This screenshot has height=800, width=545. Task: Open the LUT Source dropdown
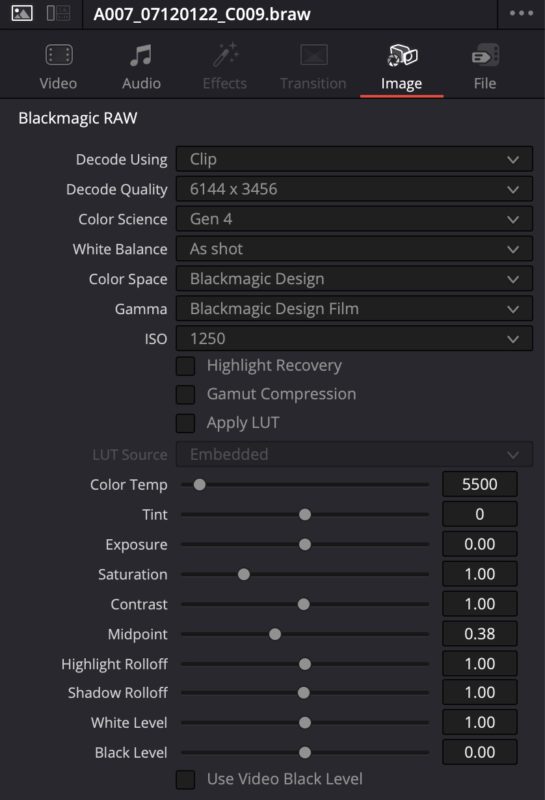pos(354,454)
